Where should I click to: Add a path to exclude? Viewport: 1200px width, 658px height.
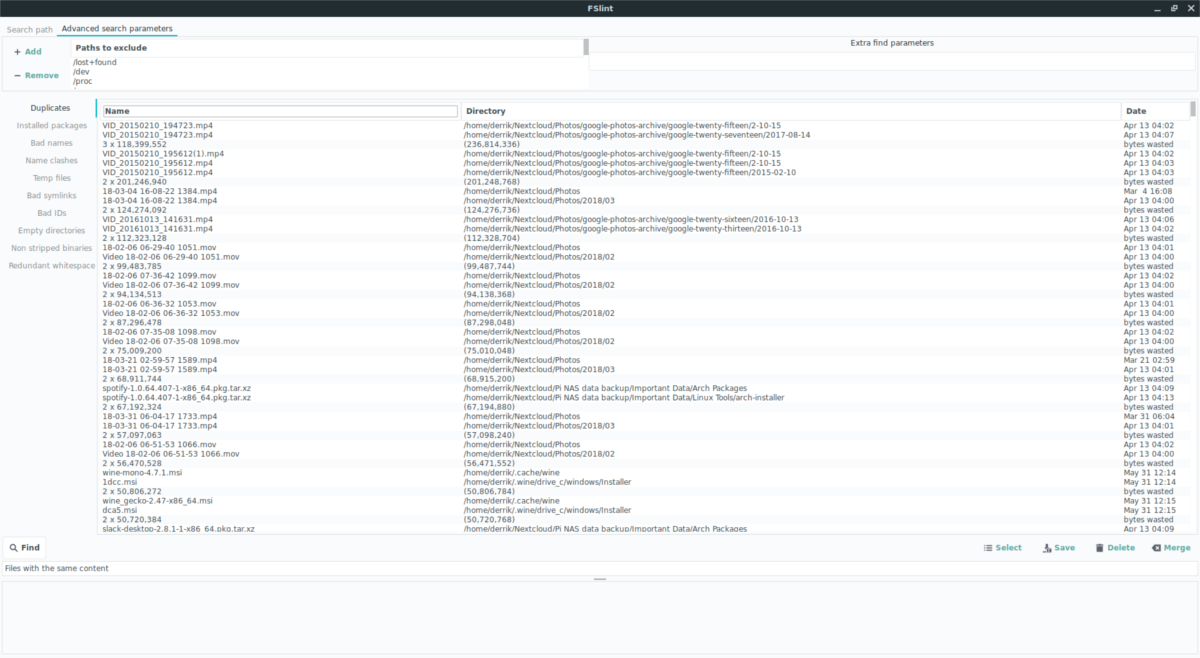(28, 52)
